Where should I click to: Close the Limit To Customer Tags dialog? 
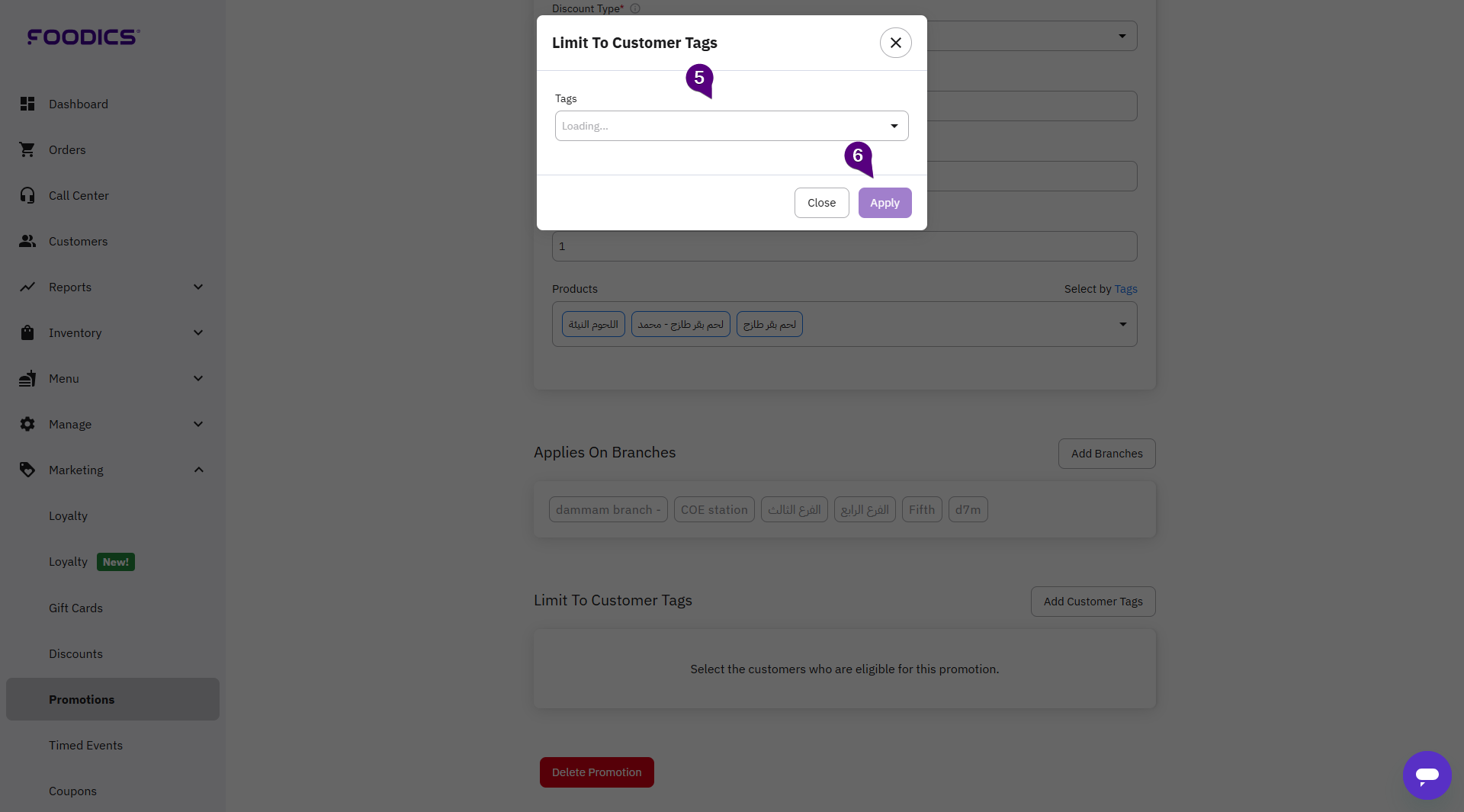pos(895,43)
